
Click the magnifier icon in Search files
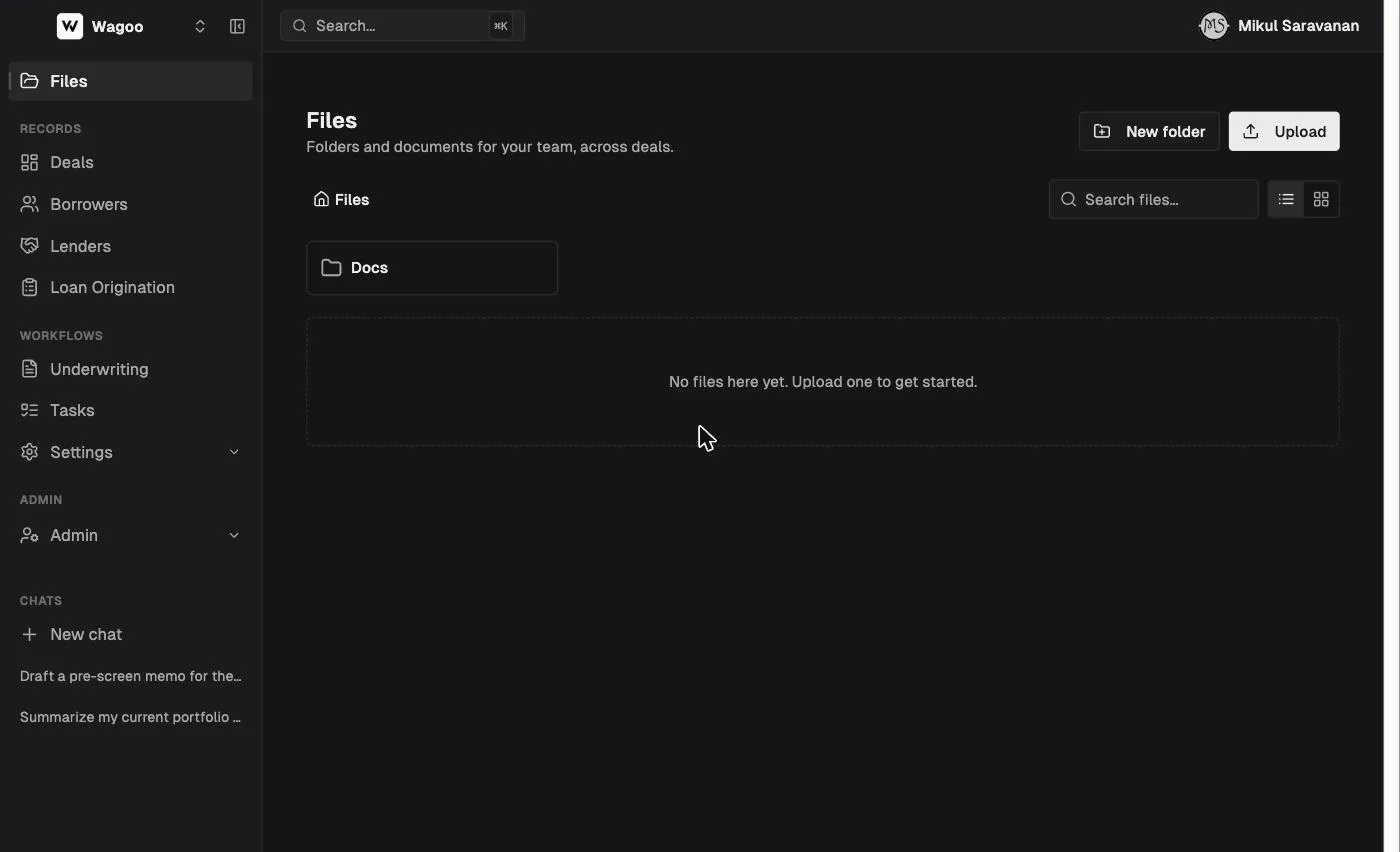(1069, 199)
